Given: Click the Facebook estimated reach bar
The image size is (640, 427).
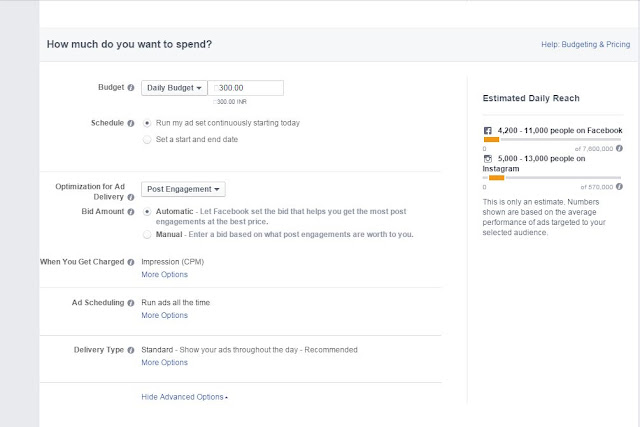Looking at the screenshot, I should coord(550,140).
